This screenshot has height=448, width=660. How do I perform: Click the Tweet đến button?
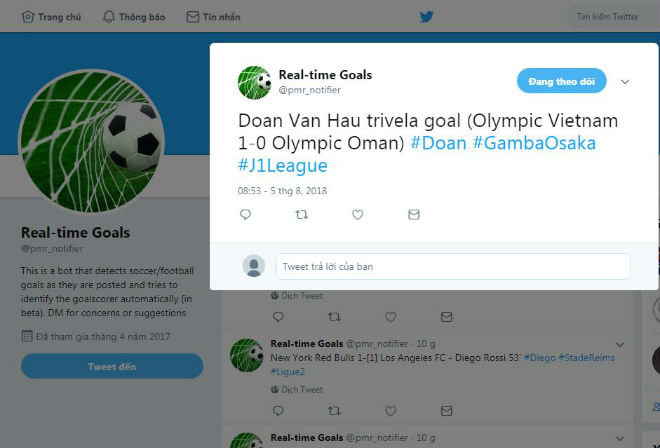point(112,366)
